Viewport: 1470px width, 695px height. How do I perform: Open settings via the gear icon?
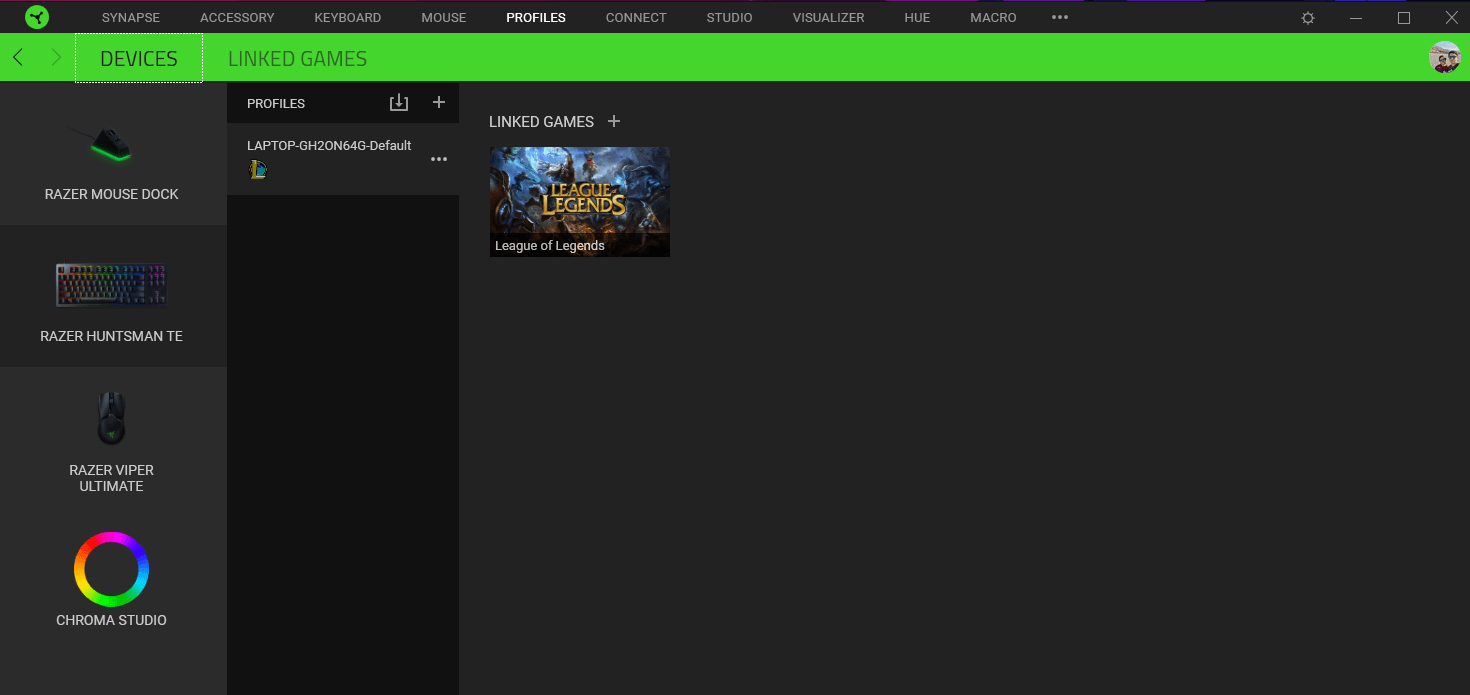click(1308, 18)
